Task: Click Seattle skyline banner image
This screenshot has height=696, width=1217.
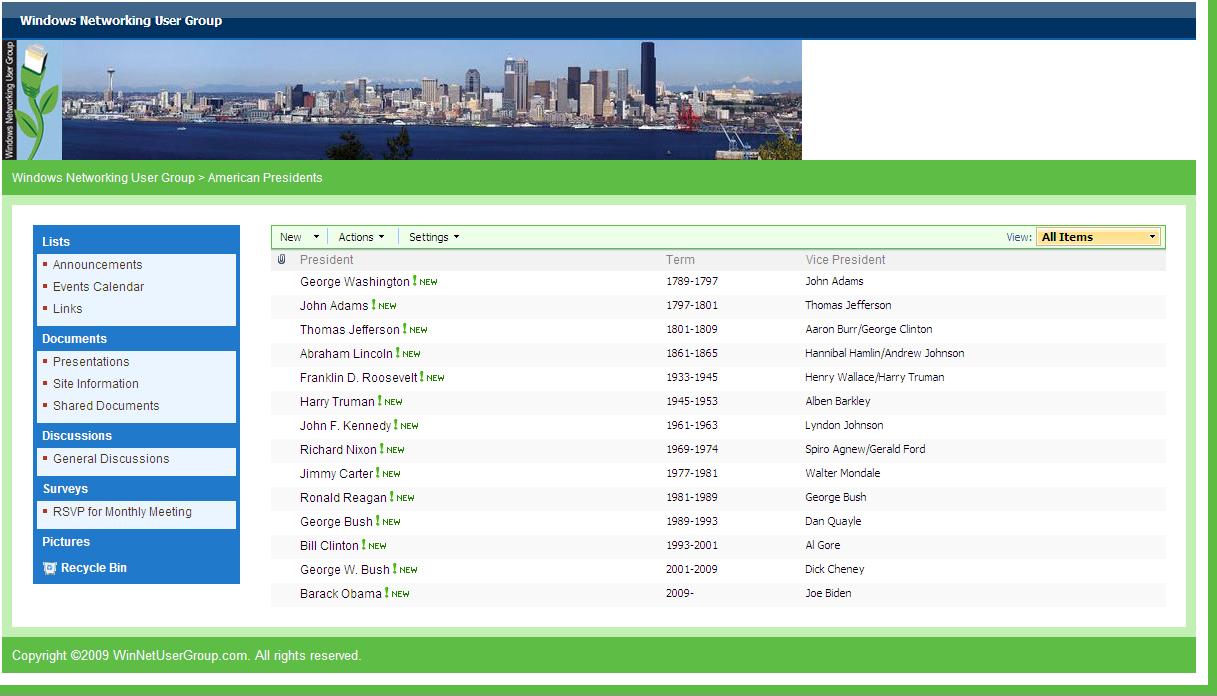Action: pyautogui.click(x=432, y=100)
